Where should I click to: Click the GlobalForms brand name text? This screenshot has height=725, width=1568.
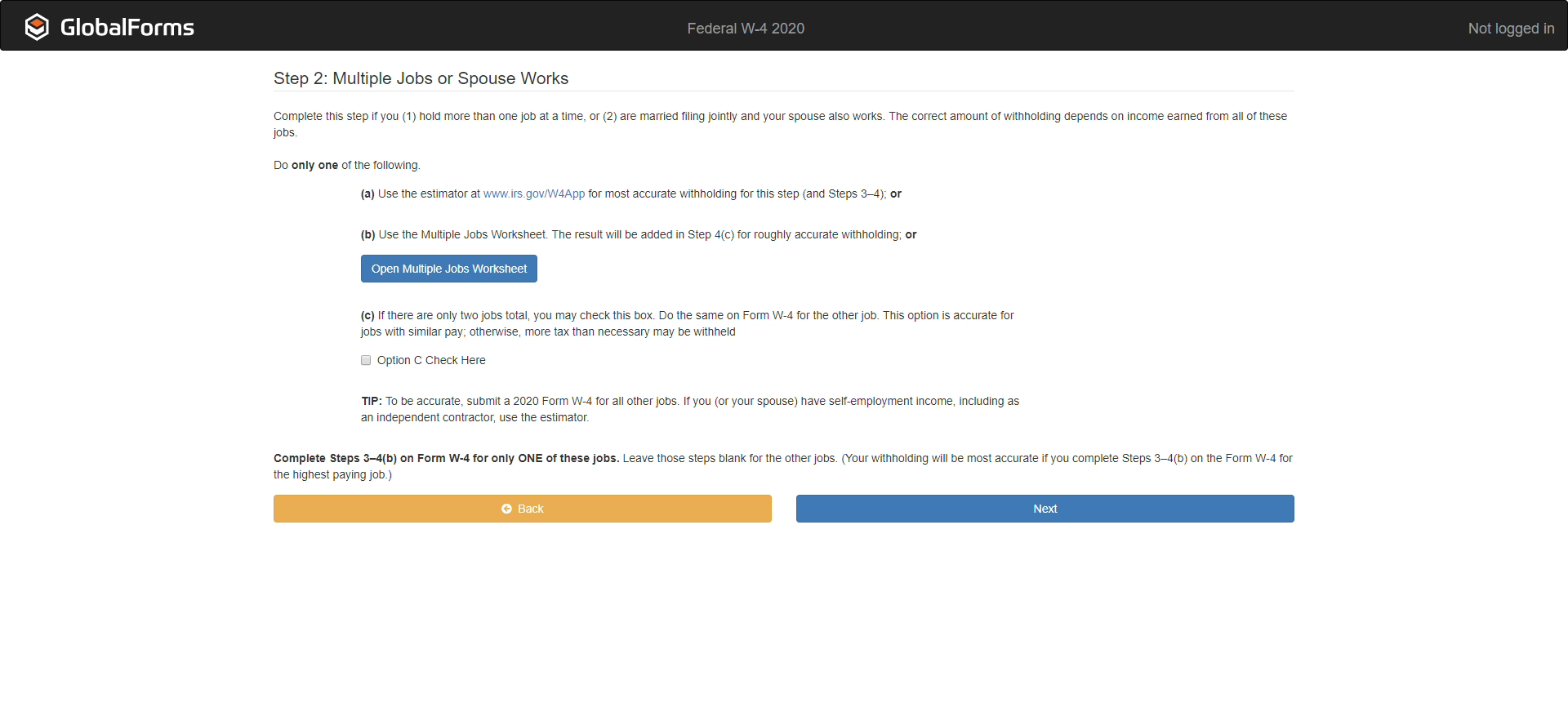coord(127,28)
